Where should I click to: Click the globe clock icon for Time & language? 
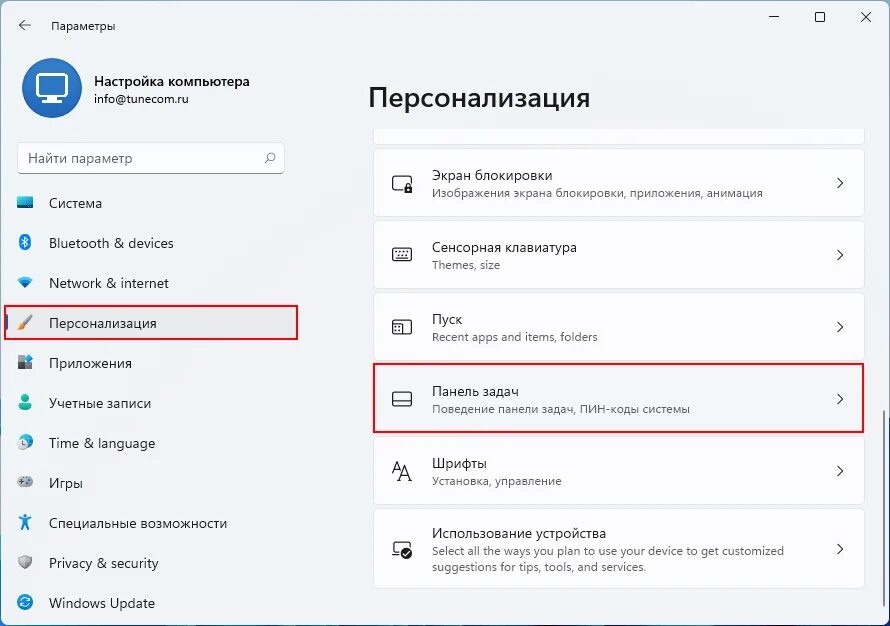click(x=25, y=442)
